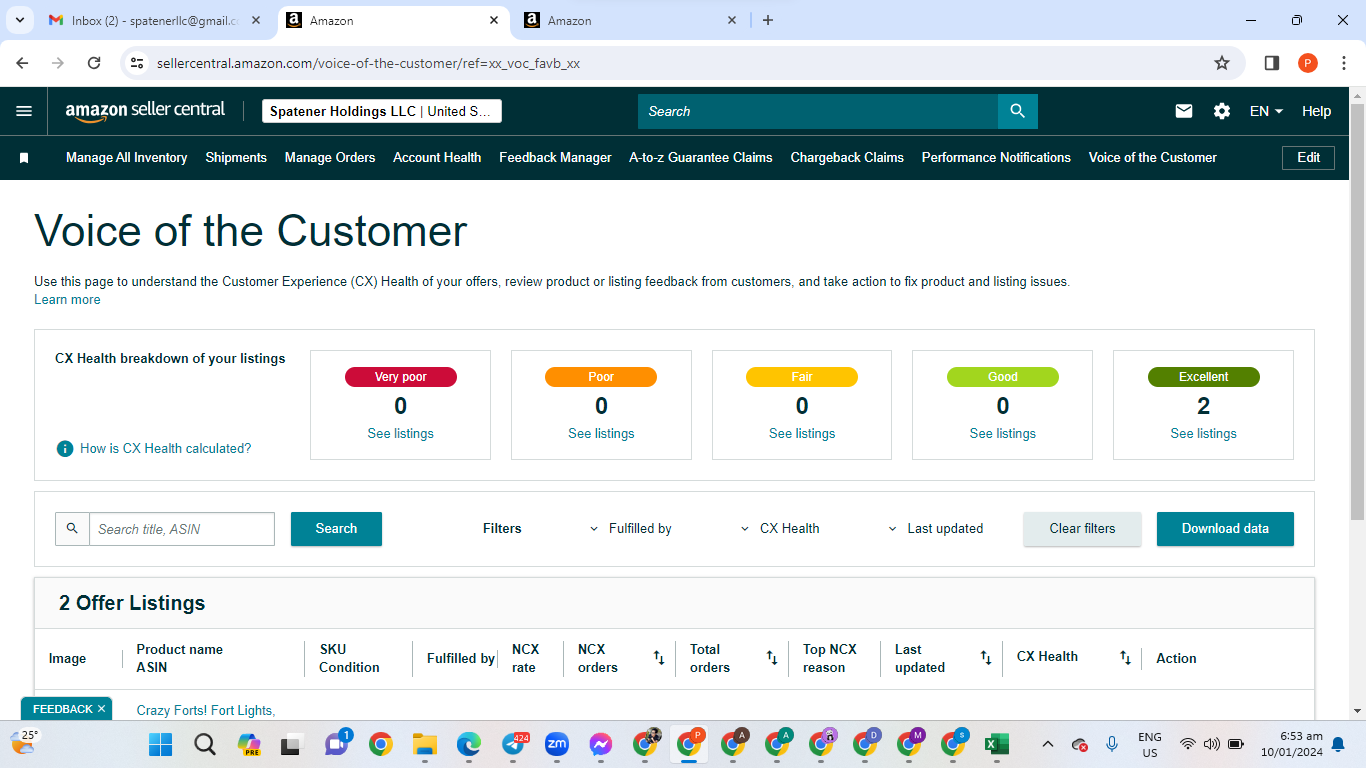This screenshot has height=768, width=1366.
Task: Click the Learn more link
Action: (67, 300)
